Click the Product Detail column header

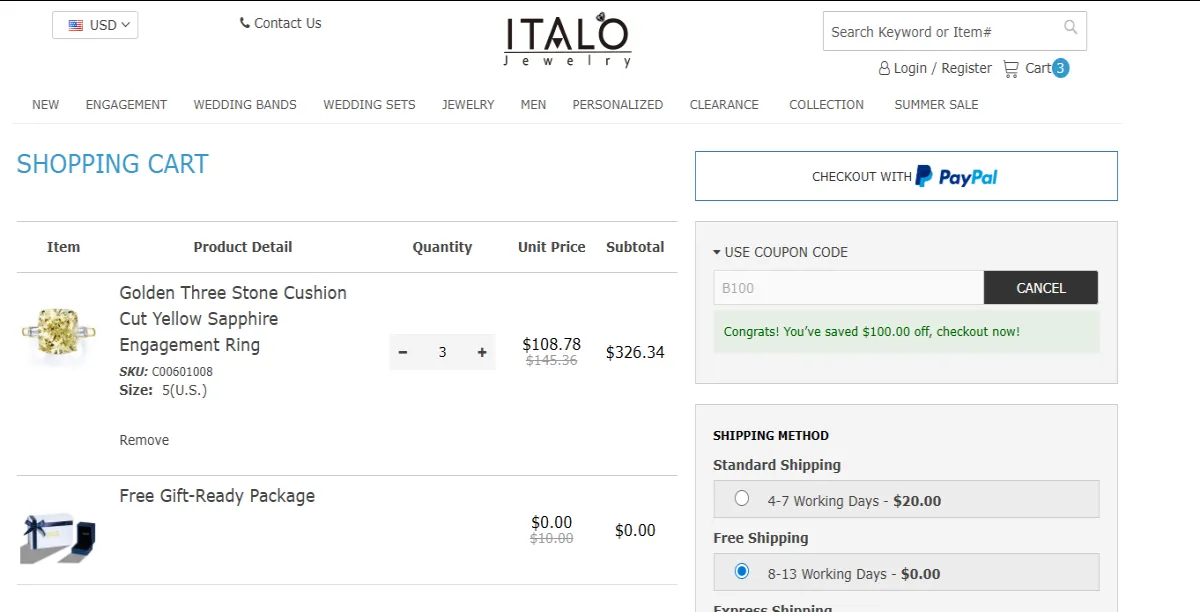click(243, 247)
